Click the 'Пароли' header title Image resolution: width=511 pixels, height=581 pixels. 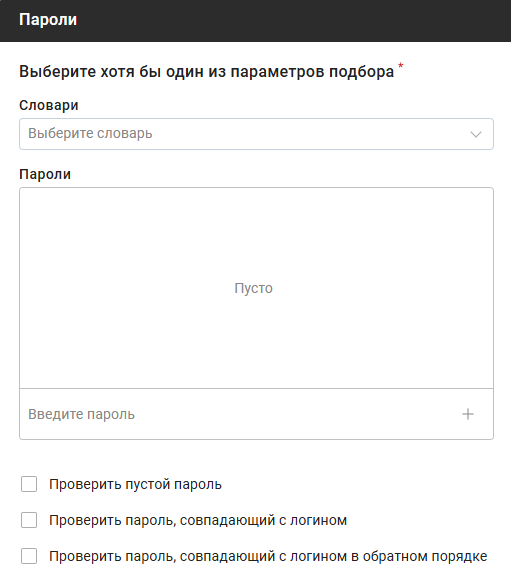(48, 20)
